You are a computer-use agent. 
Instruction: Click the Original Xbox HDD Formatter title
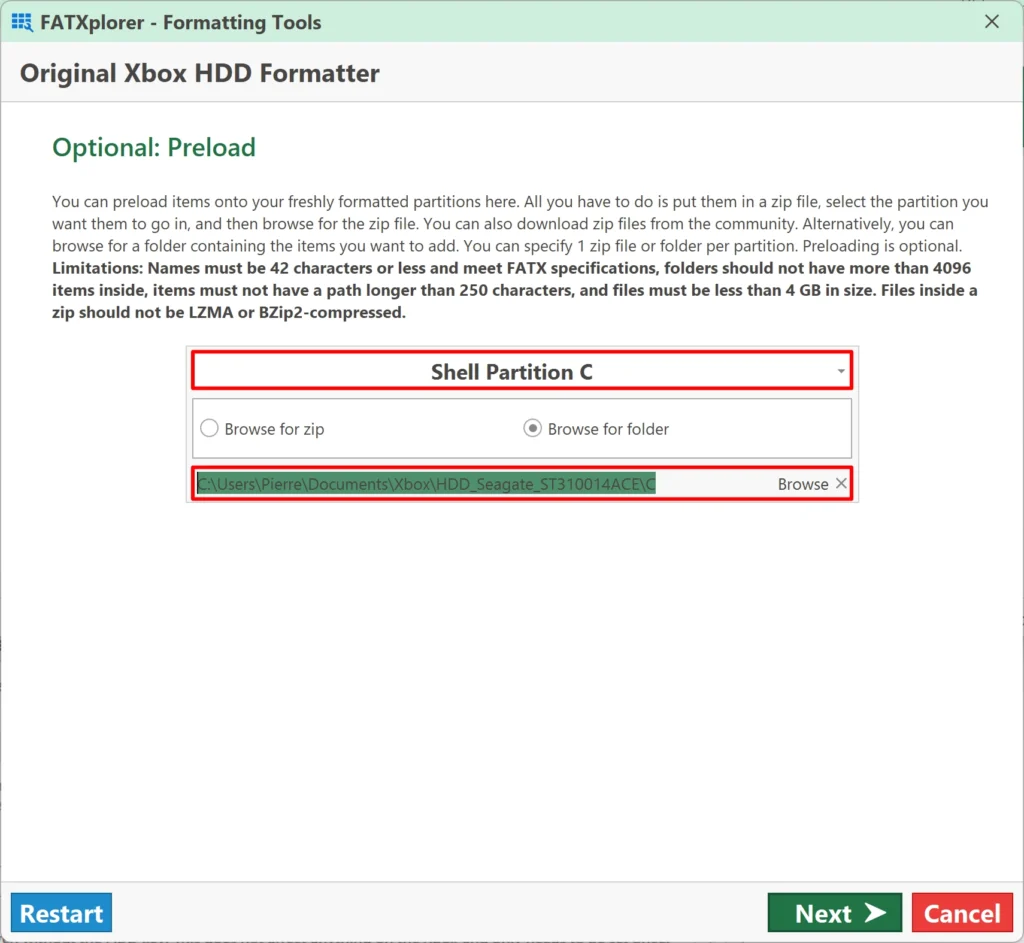(x=200, y=73)
